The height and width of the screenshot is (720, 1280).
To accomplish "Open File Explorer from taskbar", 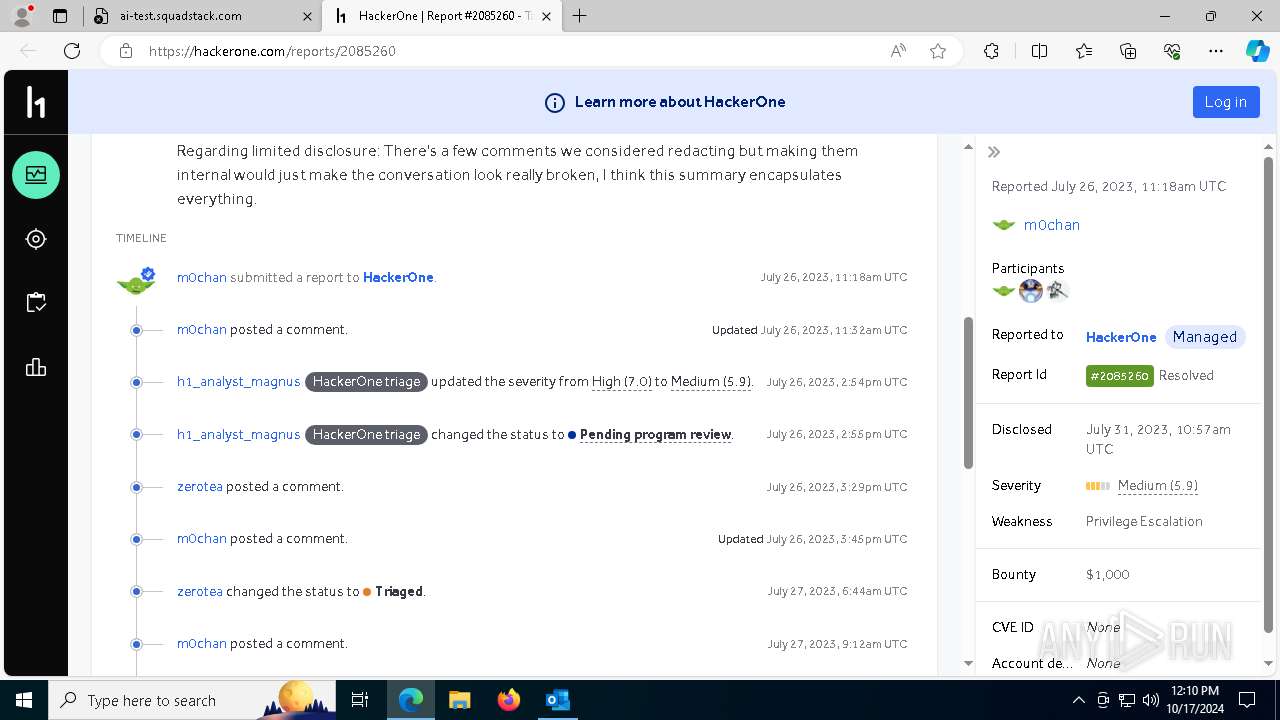I will click(460, 700).
